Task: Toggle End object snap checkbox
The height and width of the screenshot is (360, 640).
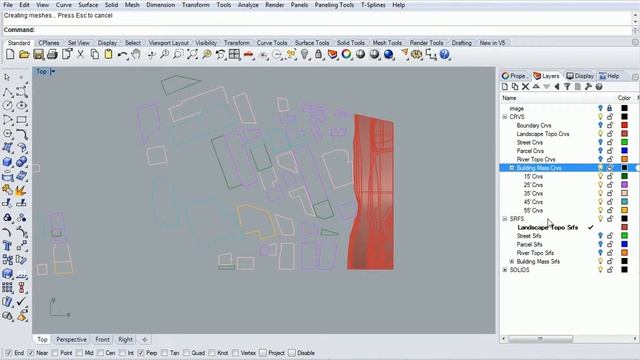Action: click(9, 353)
